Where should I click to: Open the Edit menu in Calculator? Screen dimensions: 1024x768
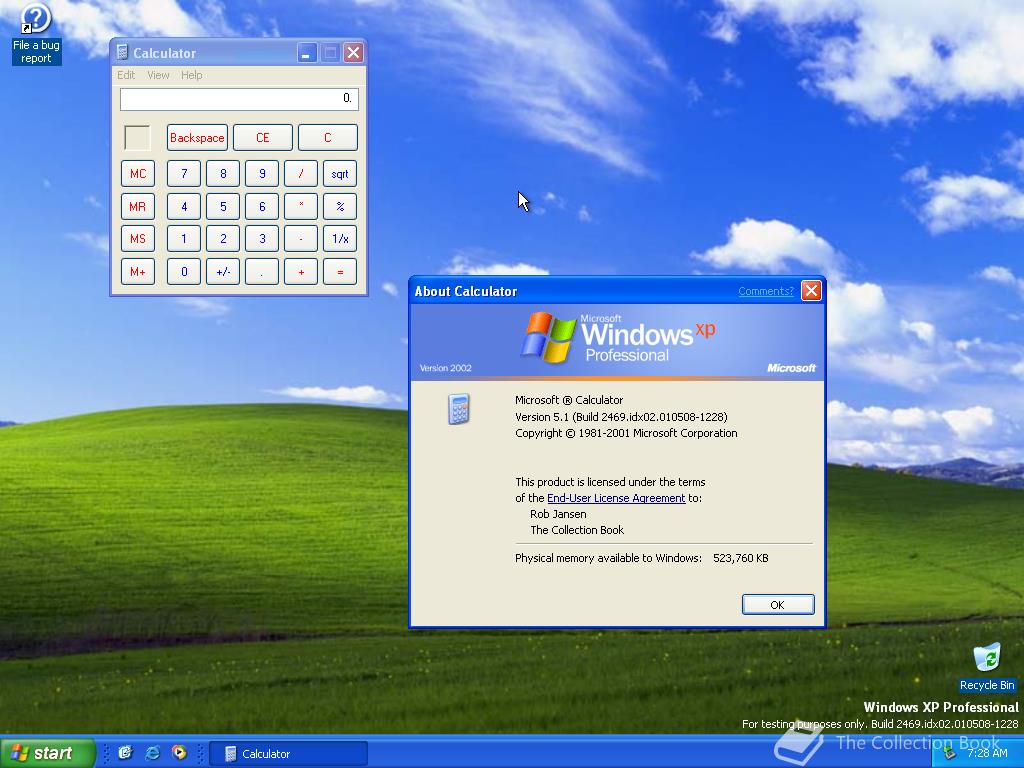[126, 75]
